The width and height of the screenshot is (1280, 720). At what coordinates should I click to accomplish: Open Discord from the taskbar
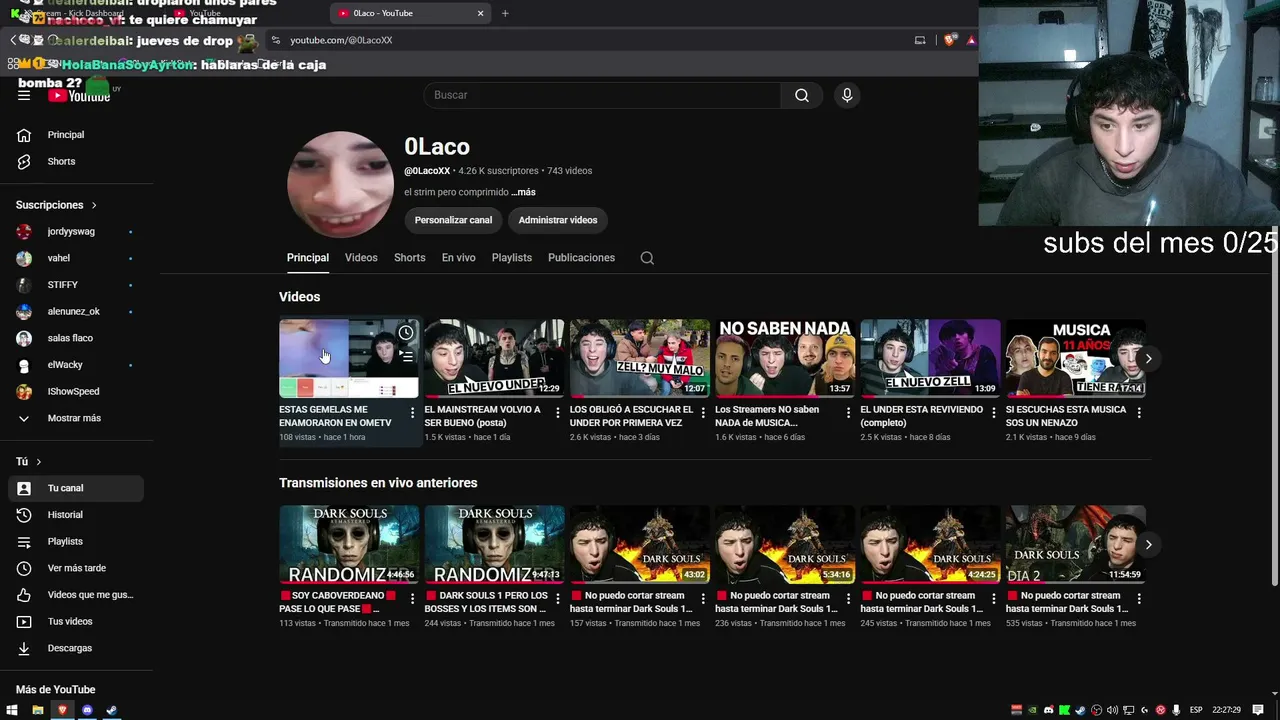coord(87,710)
